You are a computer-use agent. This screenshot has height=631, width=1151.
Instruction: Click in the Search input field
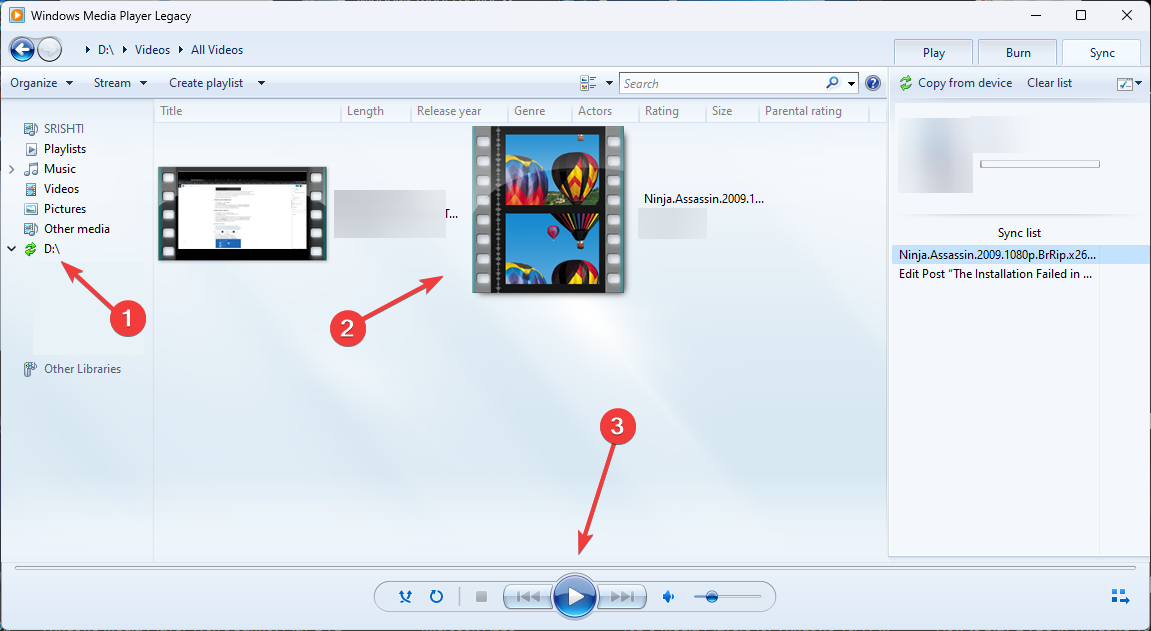[722, 83]
